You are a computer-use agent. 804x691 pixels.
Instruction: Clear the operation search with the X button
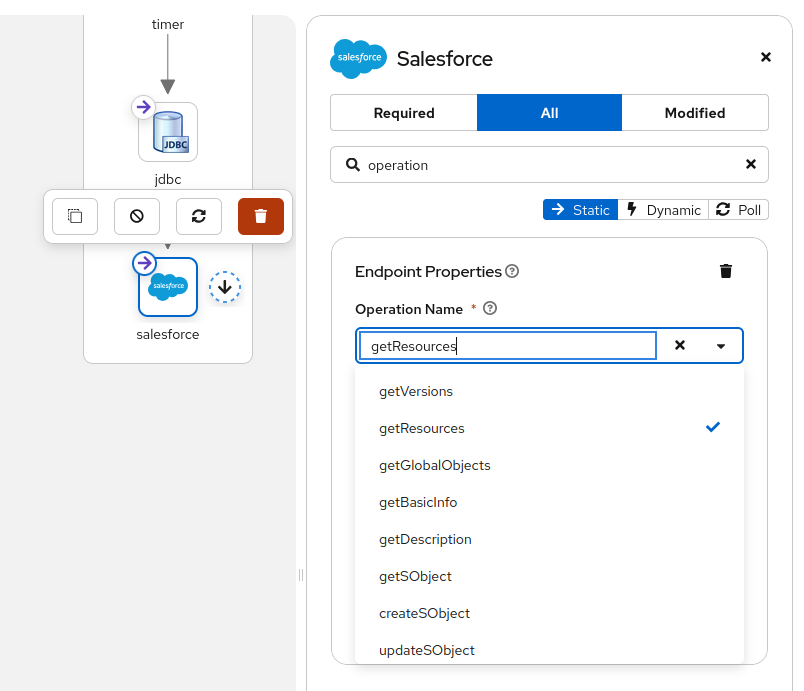[x=751, y=164]
